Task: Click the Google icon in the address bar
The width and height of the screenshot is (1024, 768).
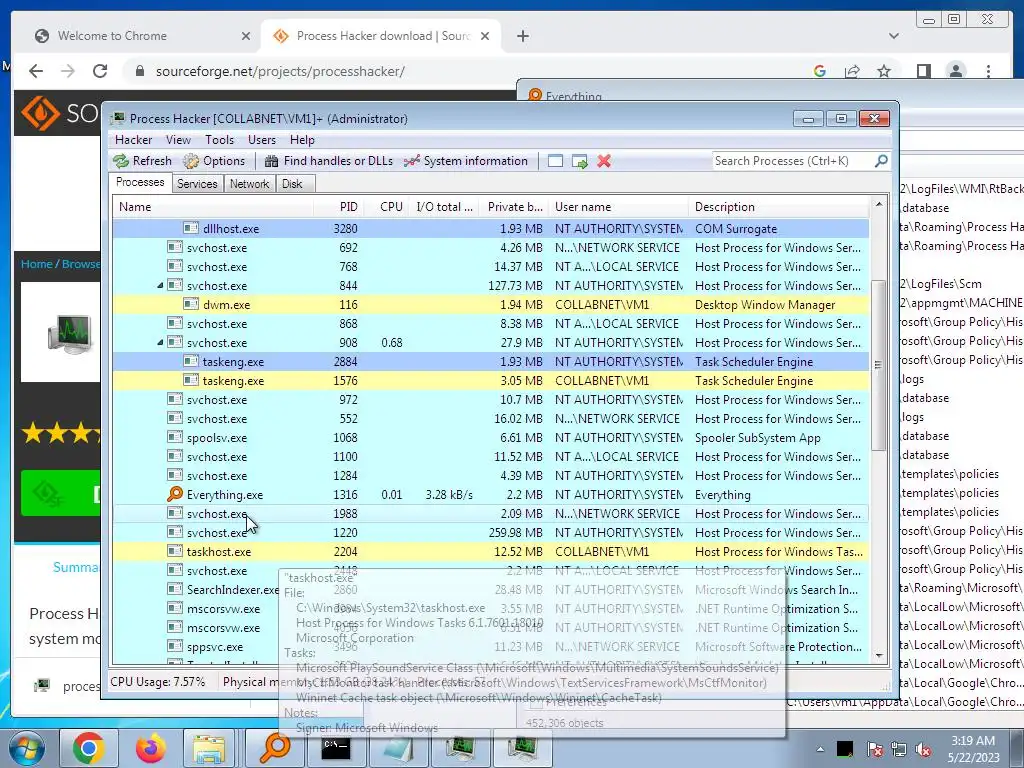Action: click(820, 71)
